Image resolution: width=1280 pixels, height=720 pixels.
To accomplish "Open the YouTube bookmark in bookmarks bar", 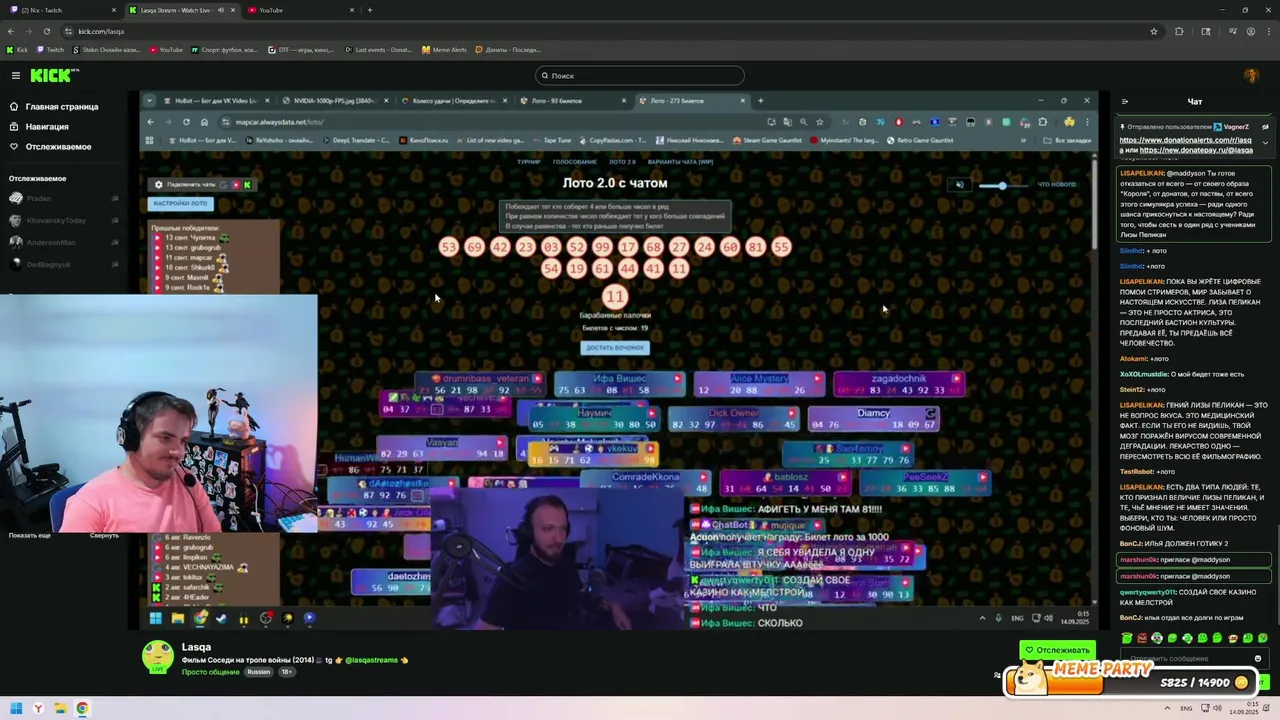I will pyautogui.click(x=166, y=49).
